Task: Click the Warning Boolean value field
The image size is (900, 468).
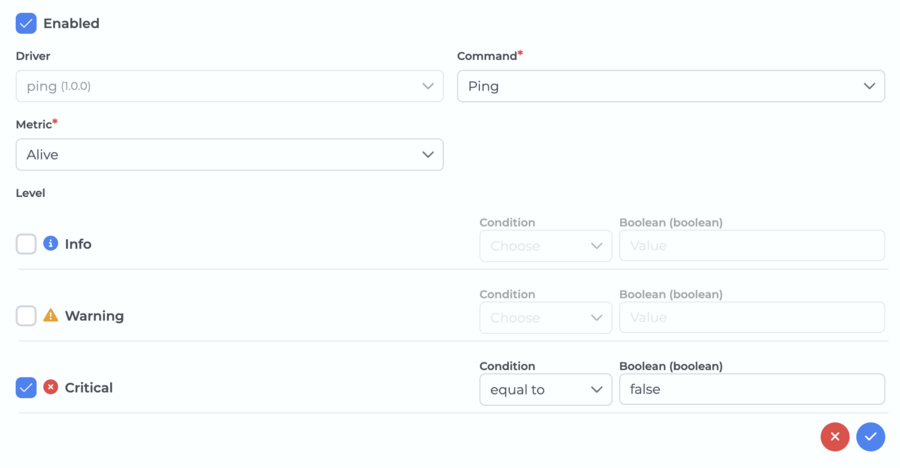Action: (752, 318)
